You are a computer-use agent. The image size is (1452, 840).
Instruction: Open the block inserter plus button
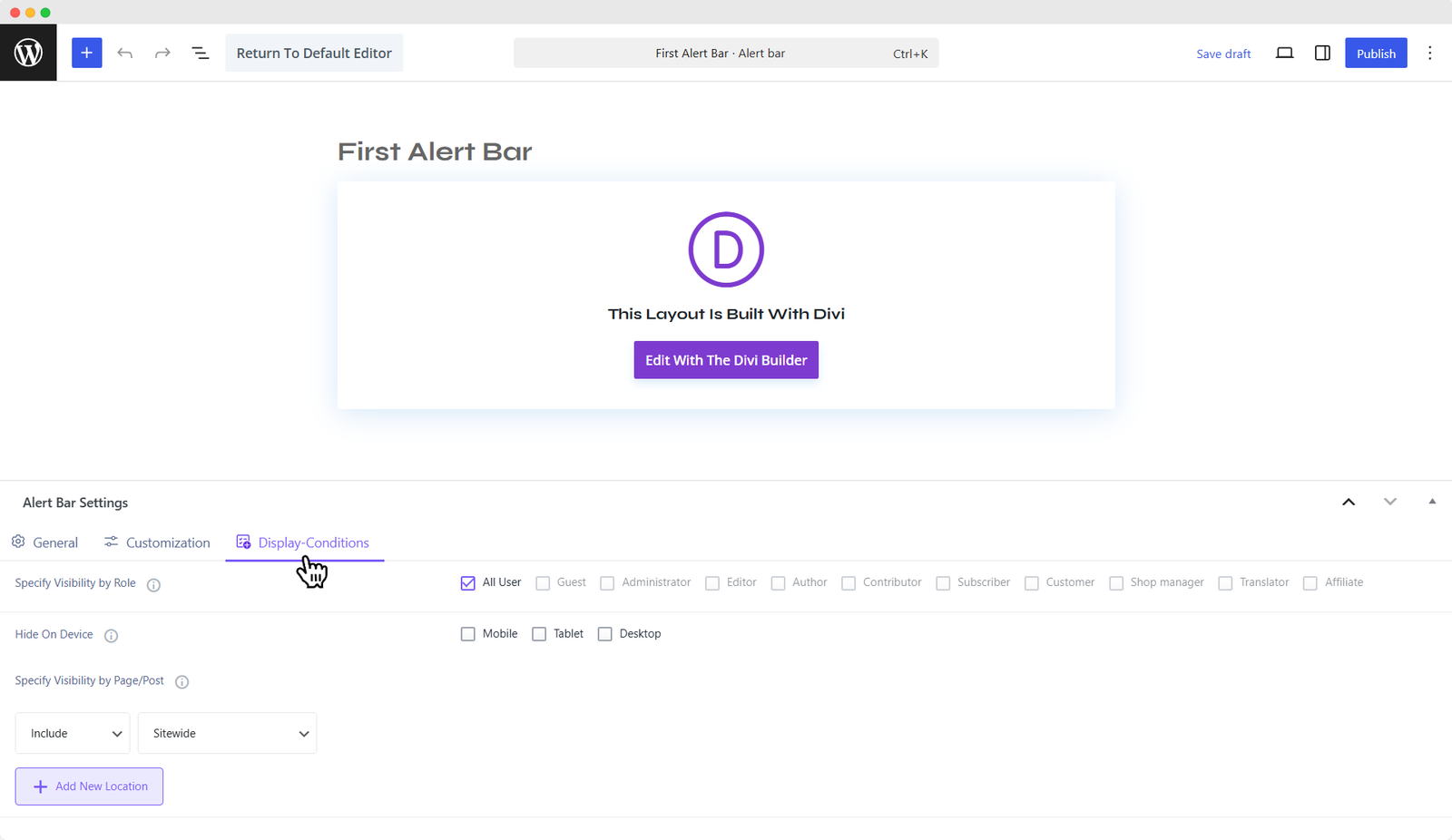[x=86, y=53]
